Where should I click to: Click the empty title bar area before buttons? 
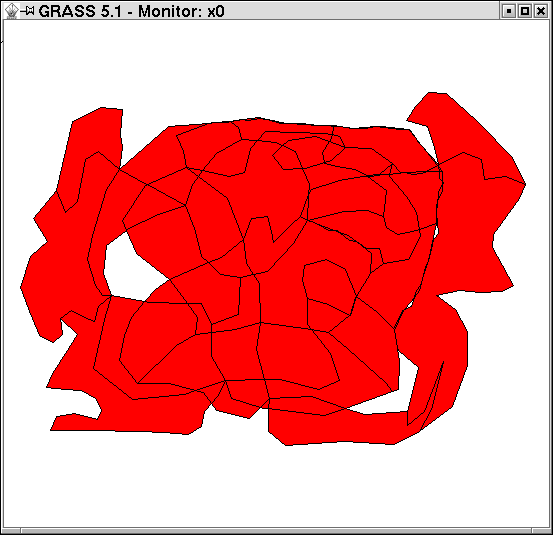pyautogui.click(x=363, y=11)
